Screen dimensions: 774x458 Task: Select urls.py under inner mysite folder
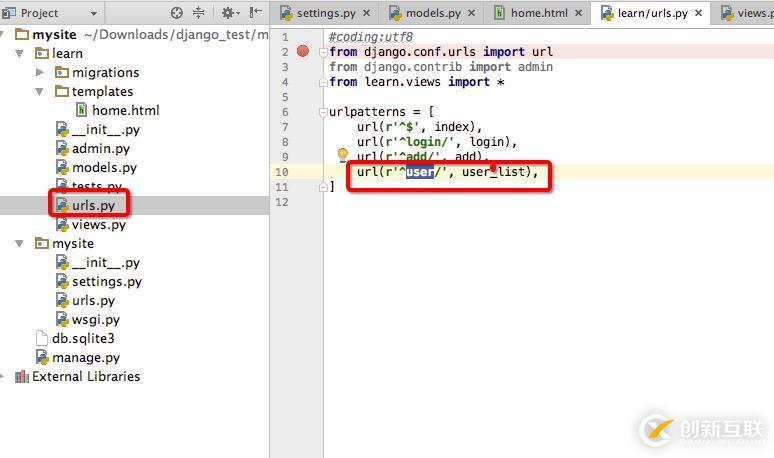[93, 301]
